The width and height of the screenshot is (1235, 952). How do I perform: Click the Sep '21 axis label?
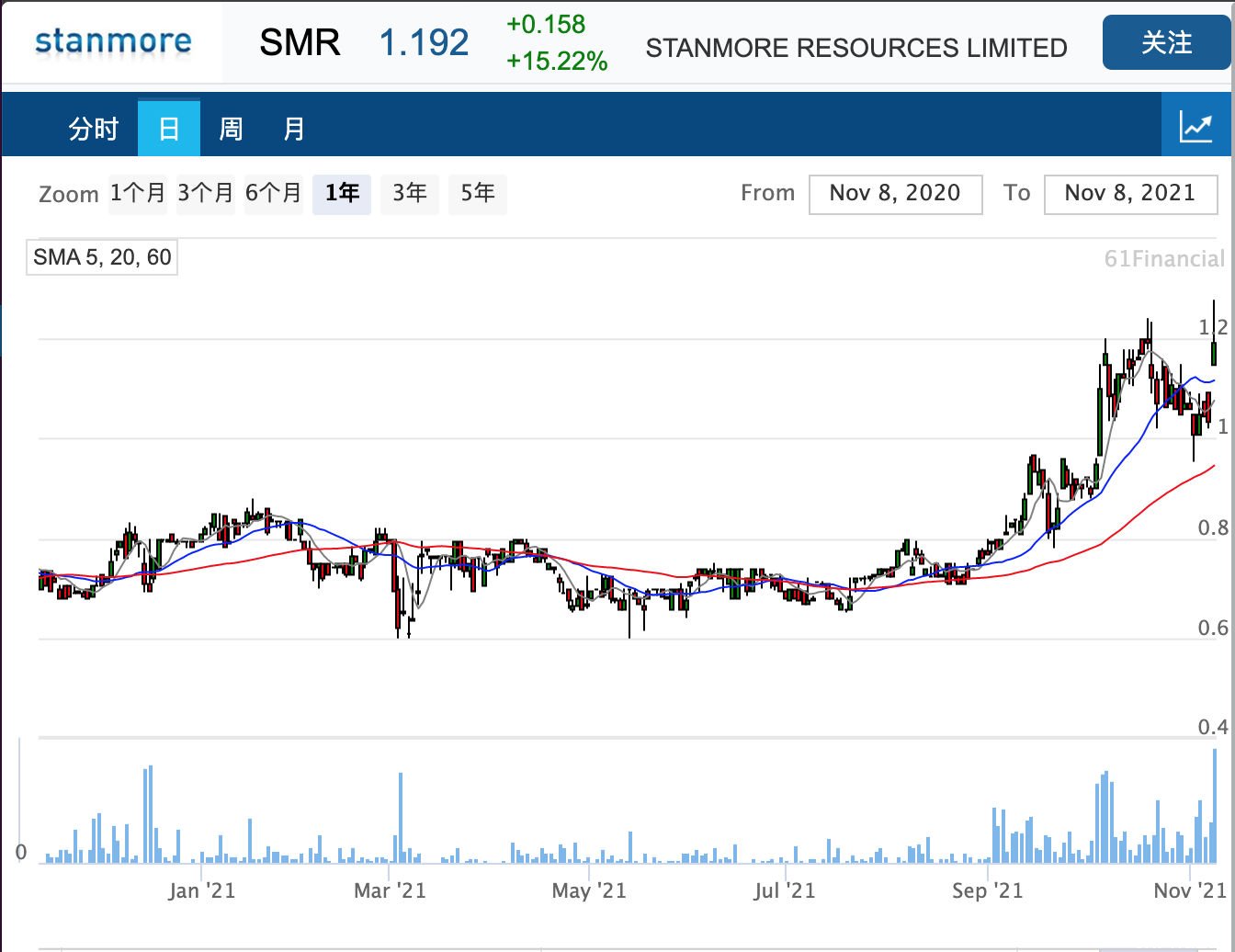click(987, 890)
